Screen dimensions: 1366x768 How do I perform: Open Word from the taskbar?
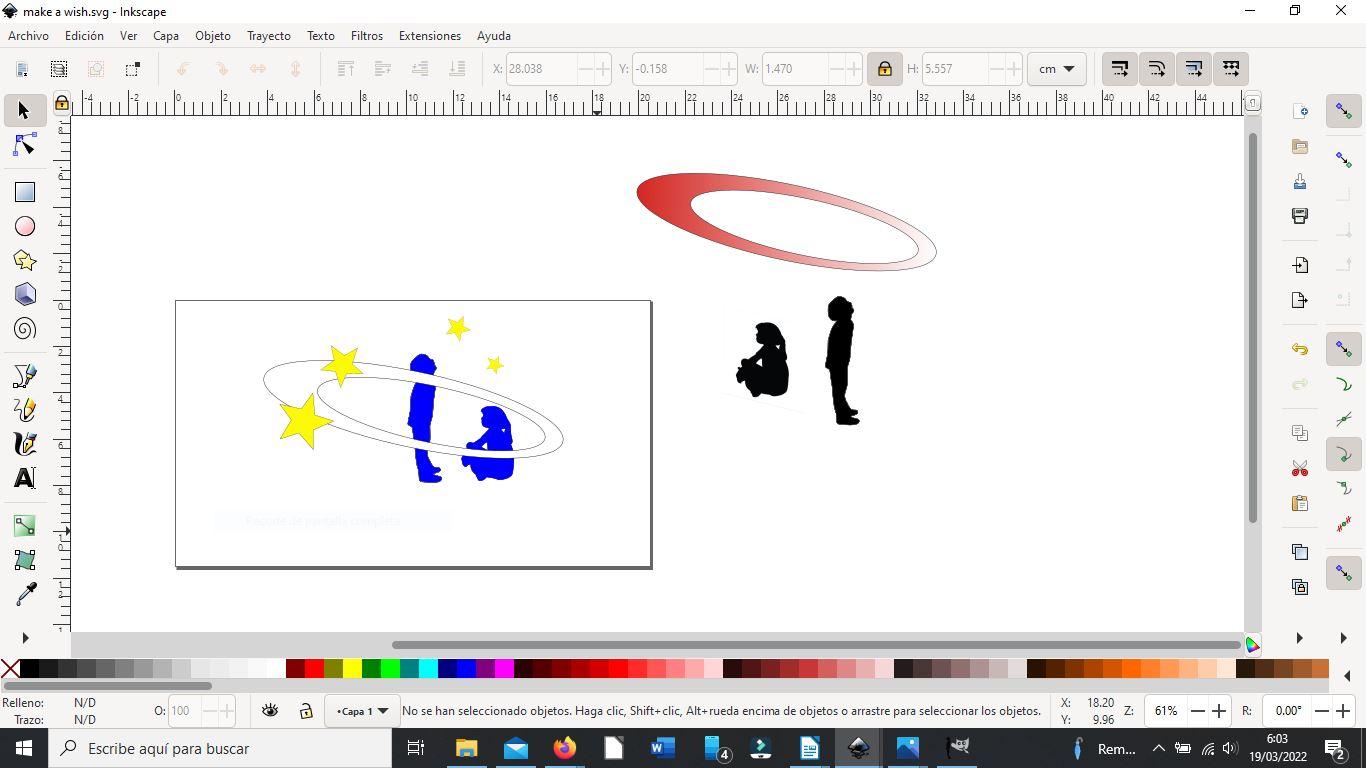coord(663,748)
